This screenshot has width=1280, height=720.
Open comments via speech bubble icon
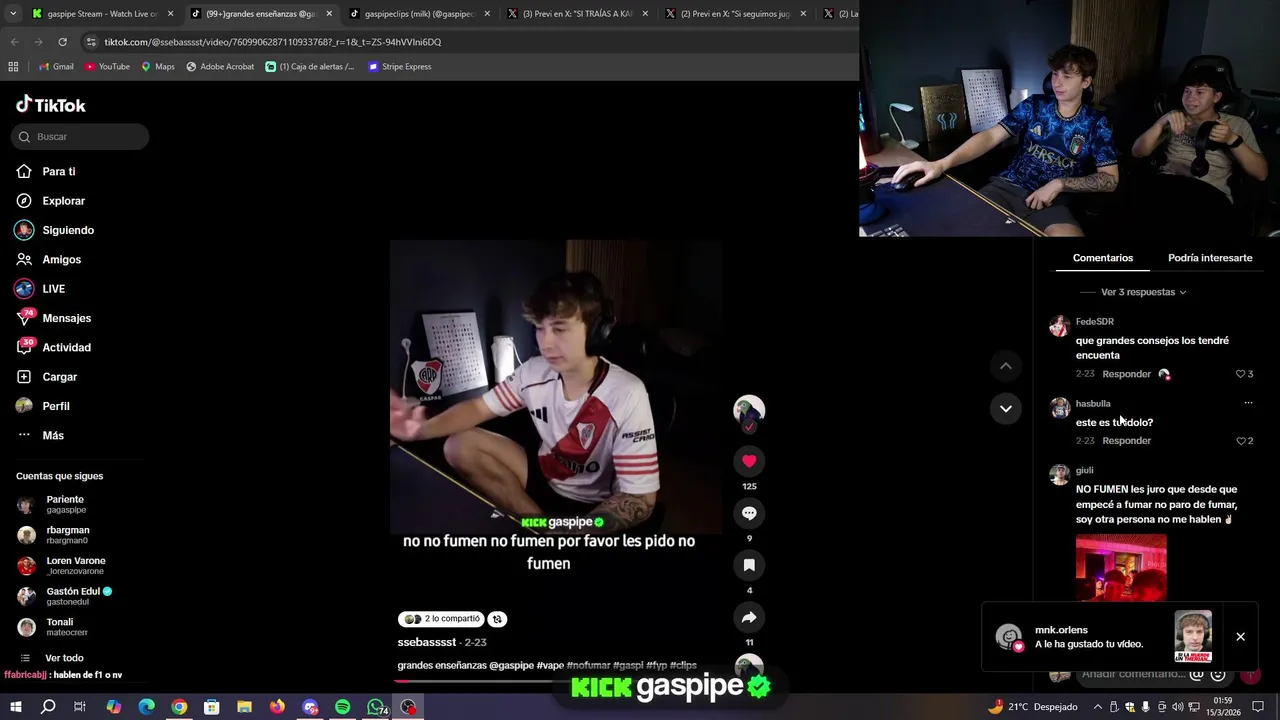[749, 513]
